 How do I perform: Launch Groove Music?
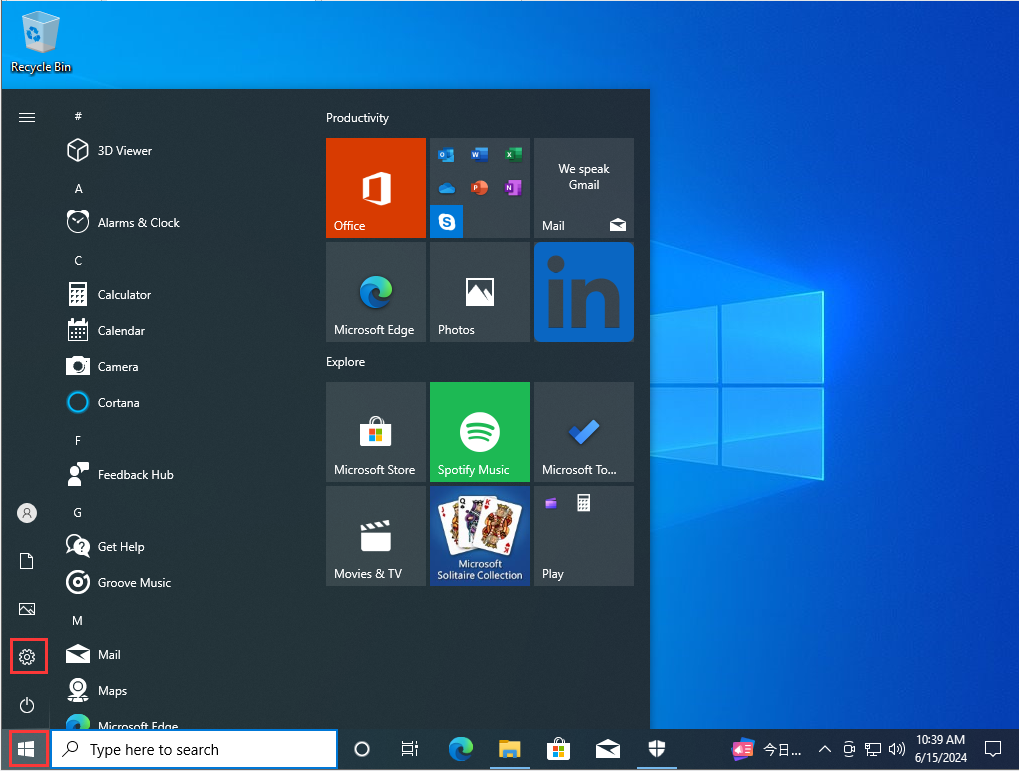[119, 582]
